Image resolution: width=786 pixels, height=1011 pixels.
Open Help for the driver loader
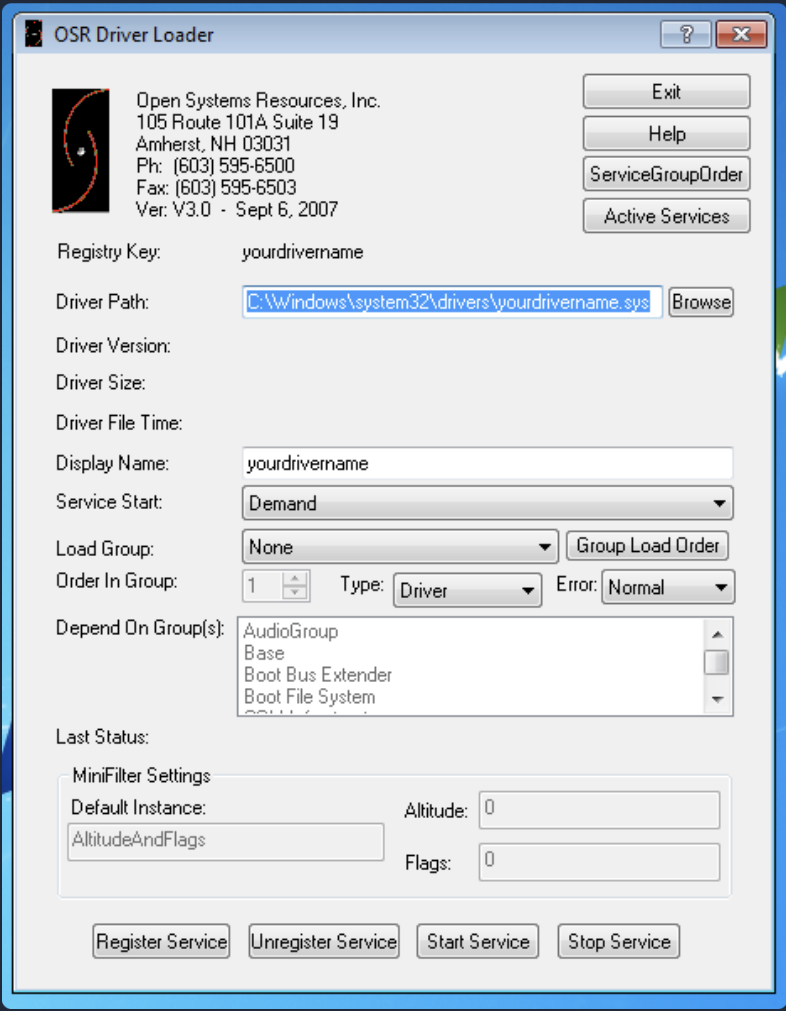[666, 133]
